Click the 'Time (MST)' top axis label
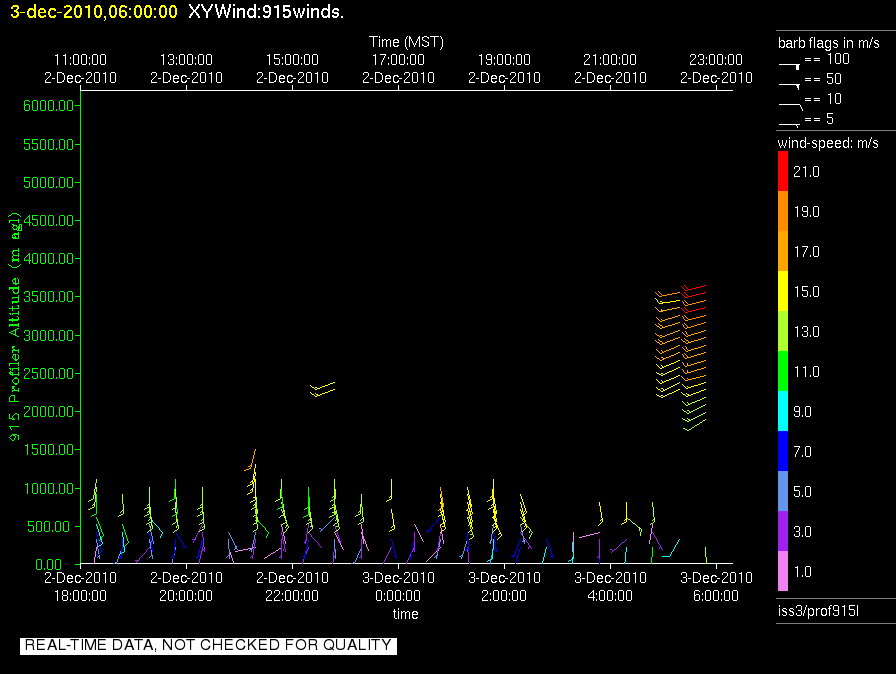The image size is (896, 674). (x=406, y=42)
